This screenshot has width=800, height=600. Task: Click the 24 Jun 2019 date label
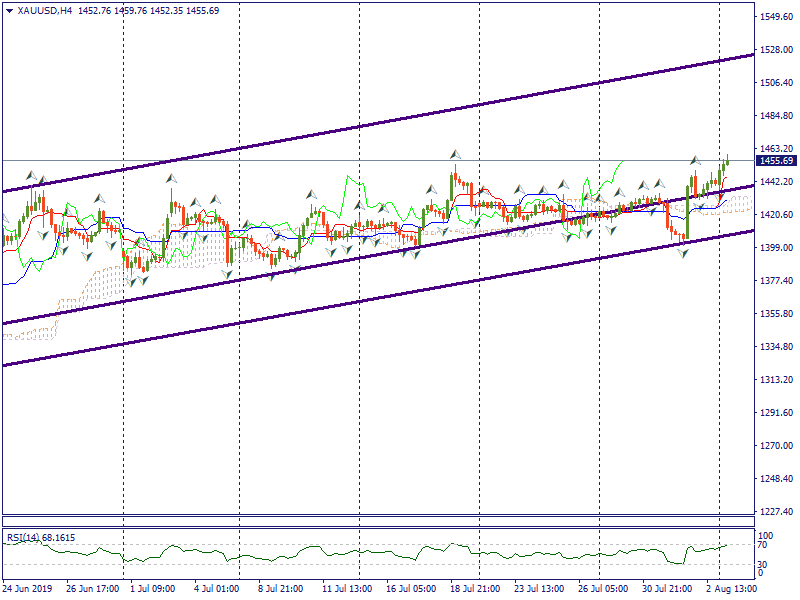point(27,590)
